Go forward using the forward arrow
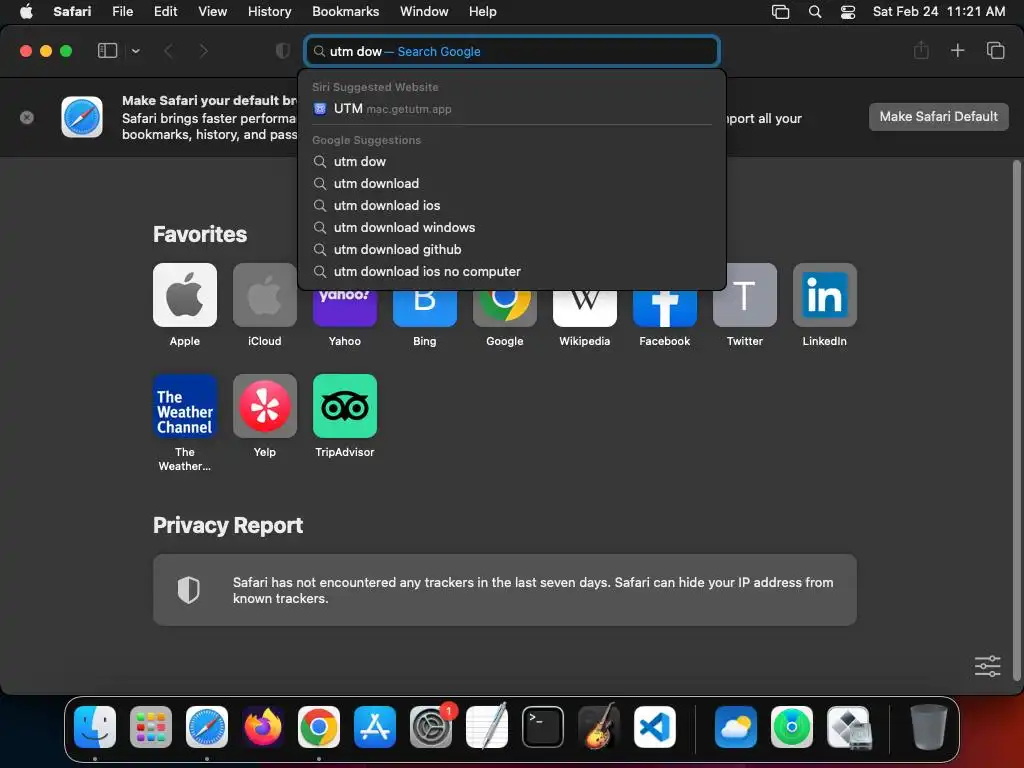The image size is (1024, 768). tap(203, 50)
